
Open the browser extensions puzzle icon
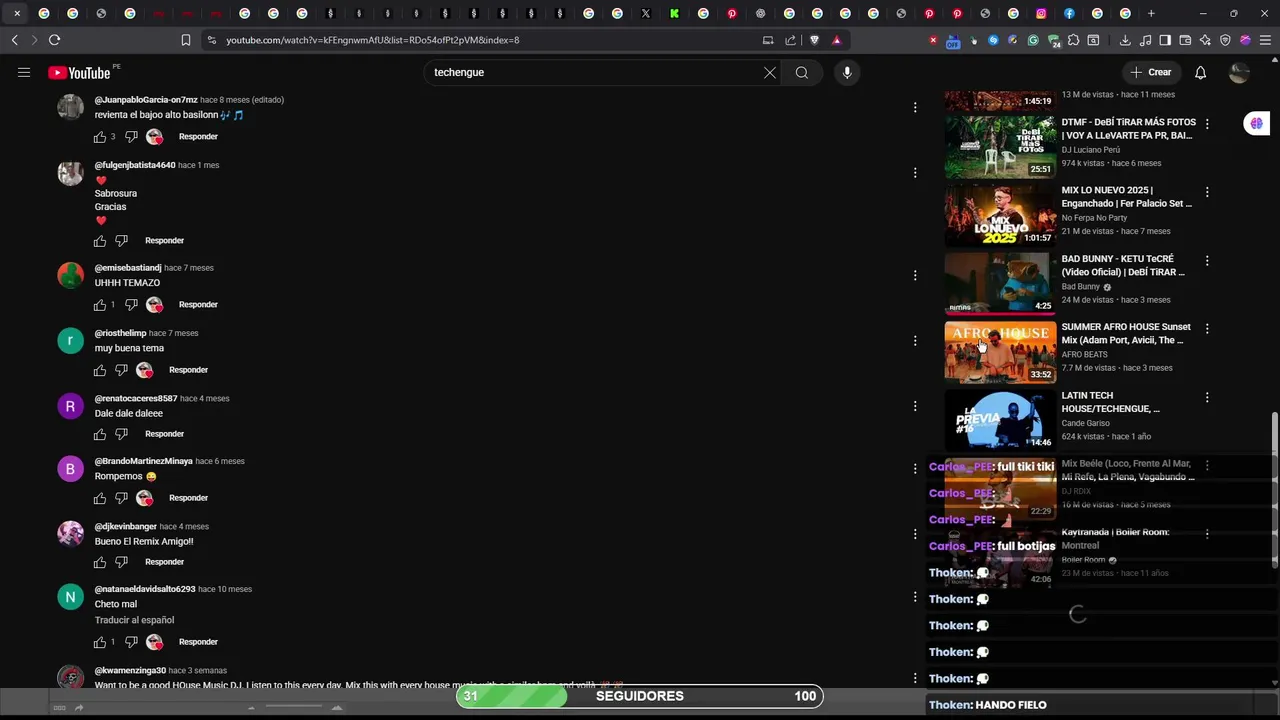click(x=1073, y=40)
